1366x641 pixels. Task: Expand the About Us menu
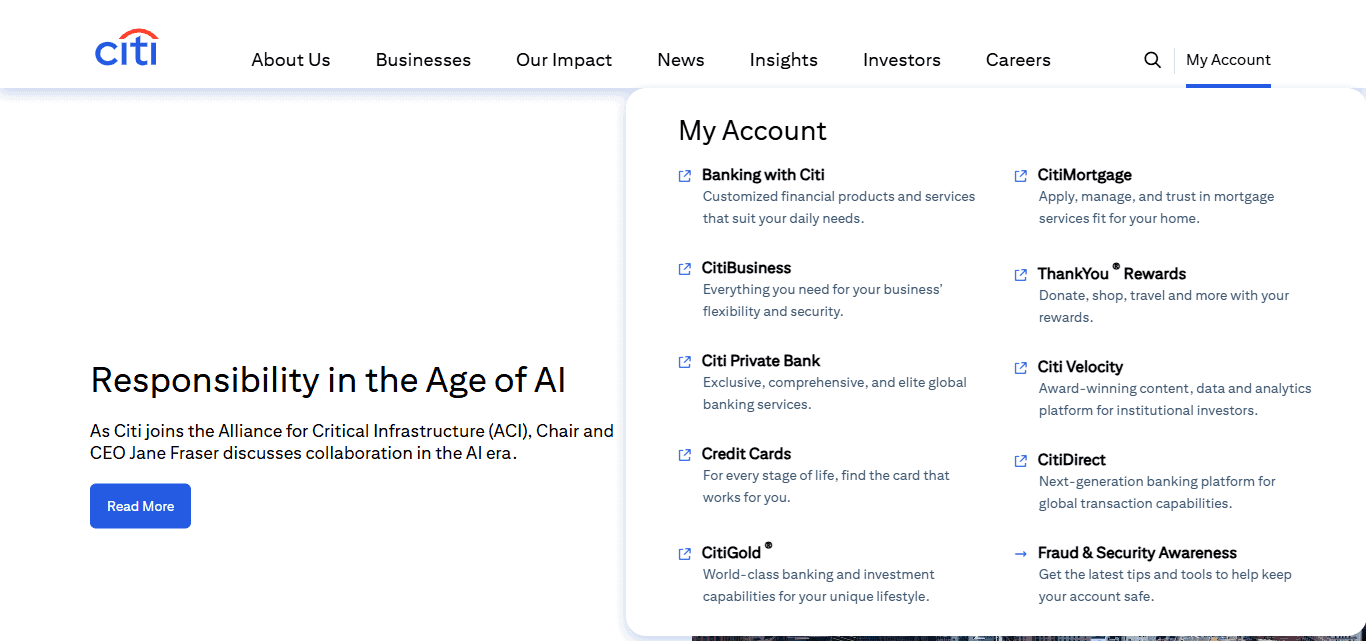pyautogui.click(x=291, y=60)
